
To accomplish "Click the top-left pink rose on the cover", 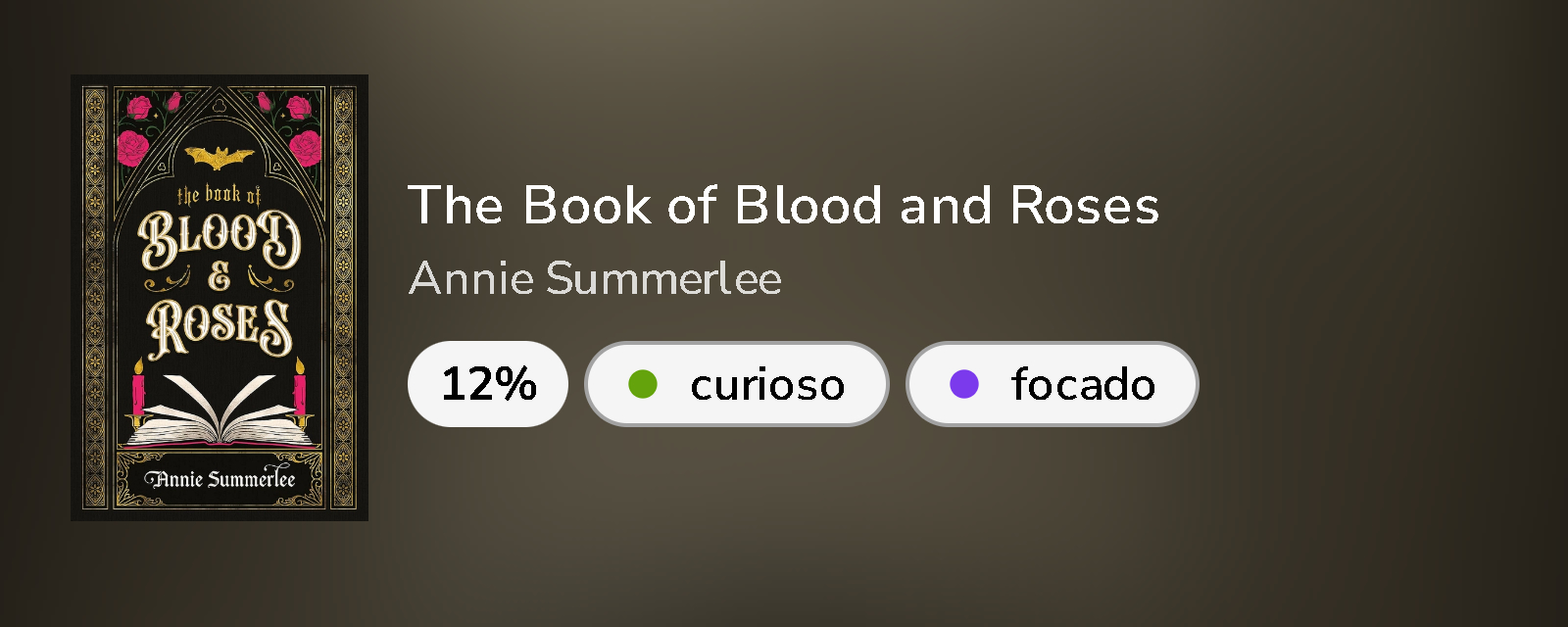I will 133,147.
